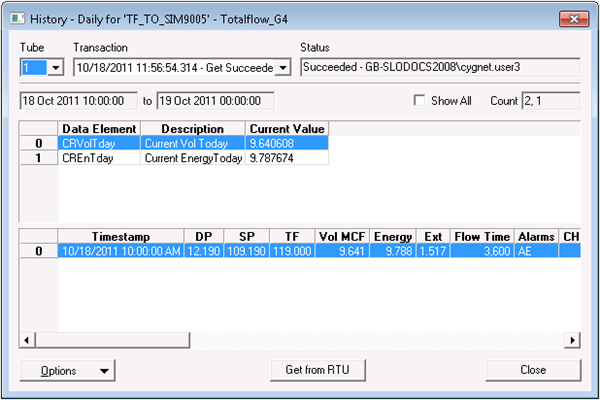Open the Tube dropdown arrow
600x400 pixels.
coord(56,68)
